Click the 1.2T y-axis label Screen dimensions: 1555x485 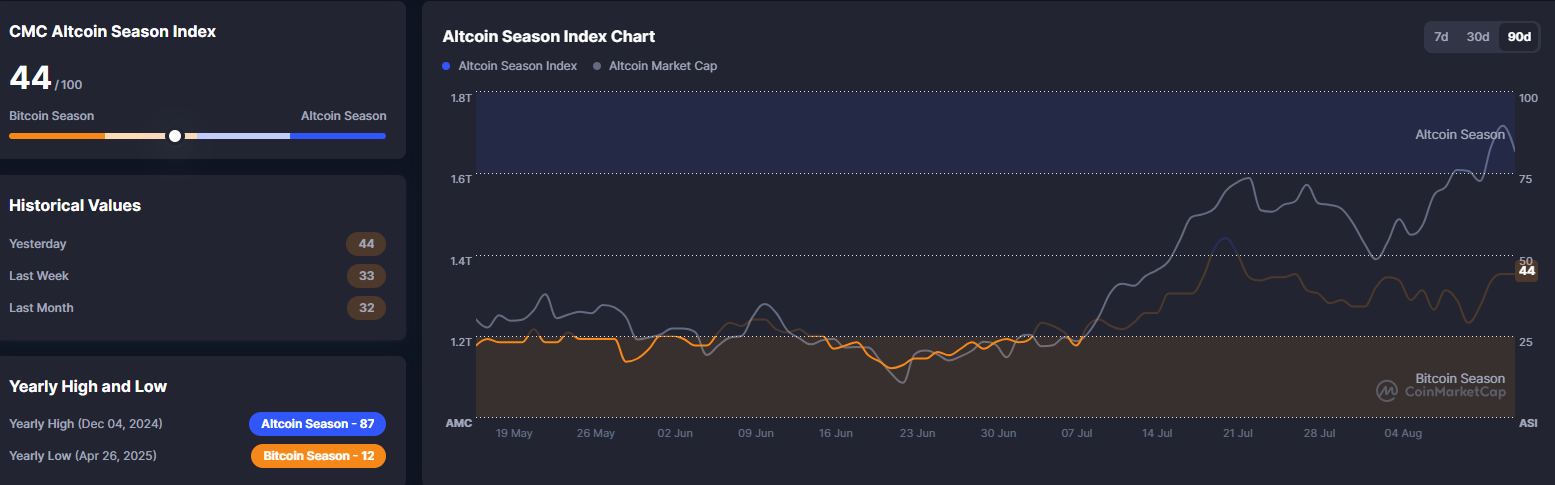point(461,342)
